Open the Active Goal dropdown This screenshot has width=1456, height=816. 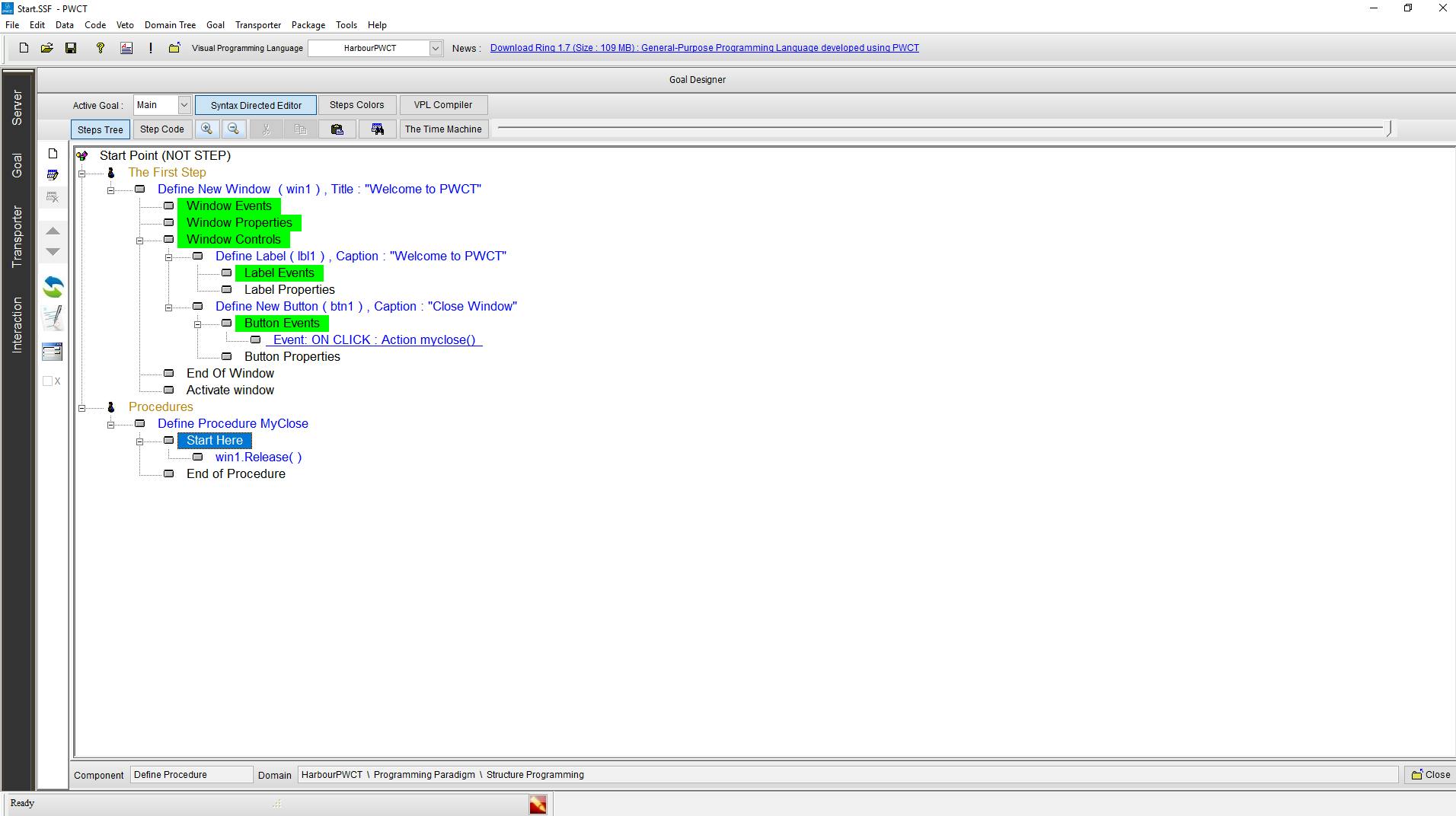coord(184,105)
